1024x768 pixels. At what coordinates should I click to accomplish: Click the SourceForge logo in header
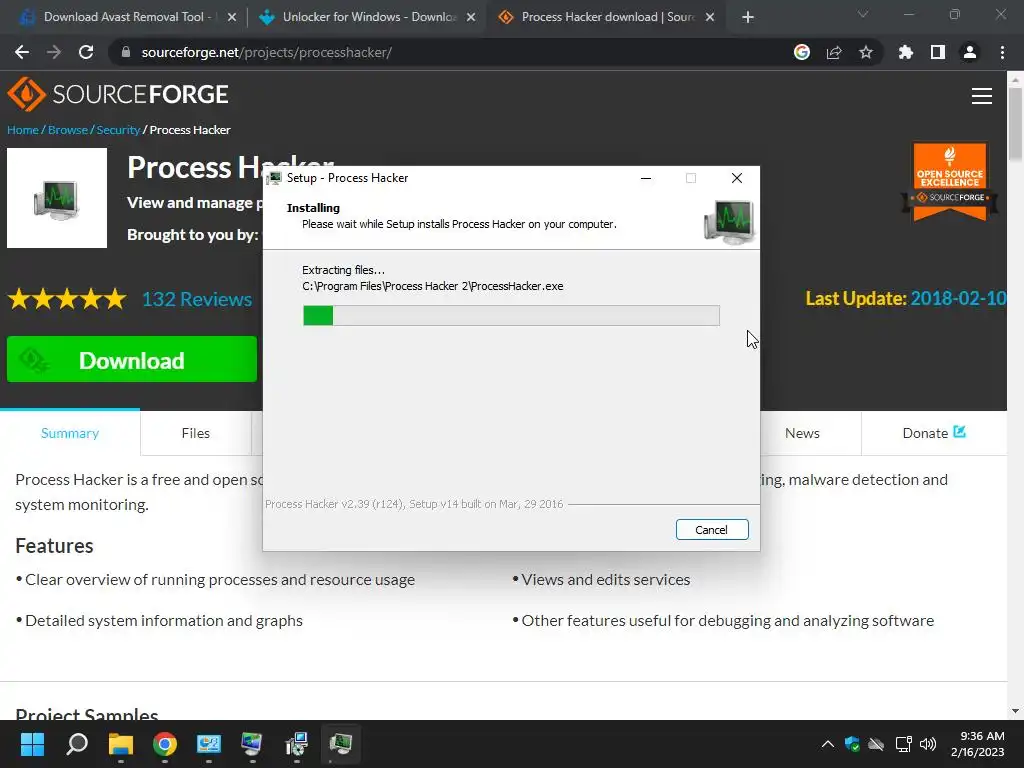[118, 95]
